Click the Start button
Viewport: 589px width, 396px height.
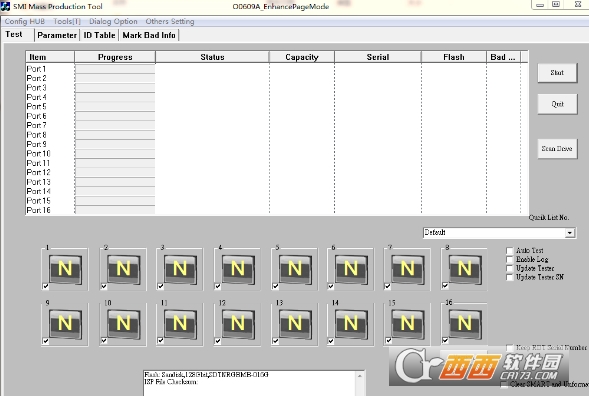(x=557, y=73)
